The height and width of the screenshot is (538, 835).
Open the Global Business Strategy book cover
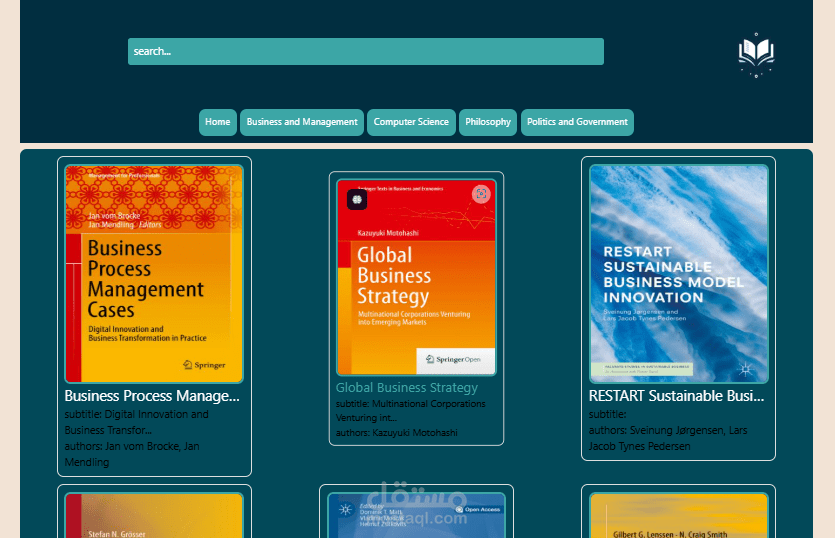(x=416, y=277)
